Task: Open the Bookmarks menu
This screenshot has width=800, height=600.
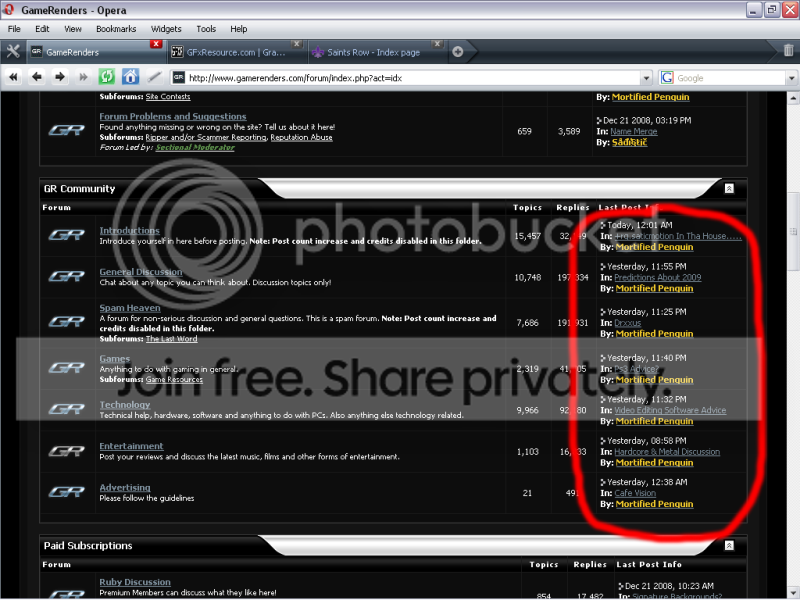Action: click(116, 29)
